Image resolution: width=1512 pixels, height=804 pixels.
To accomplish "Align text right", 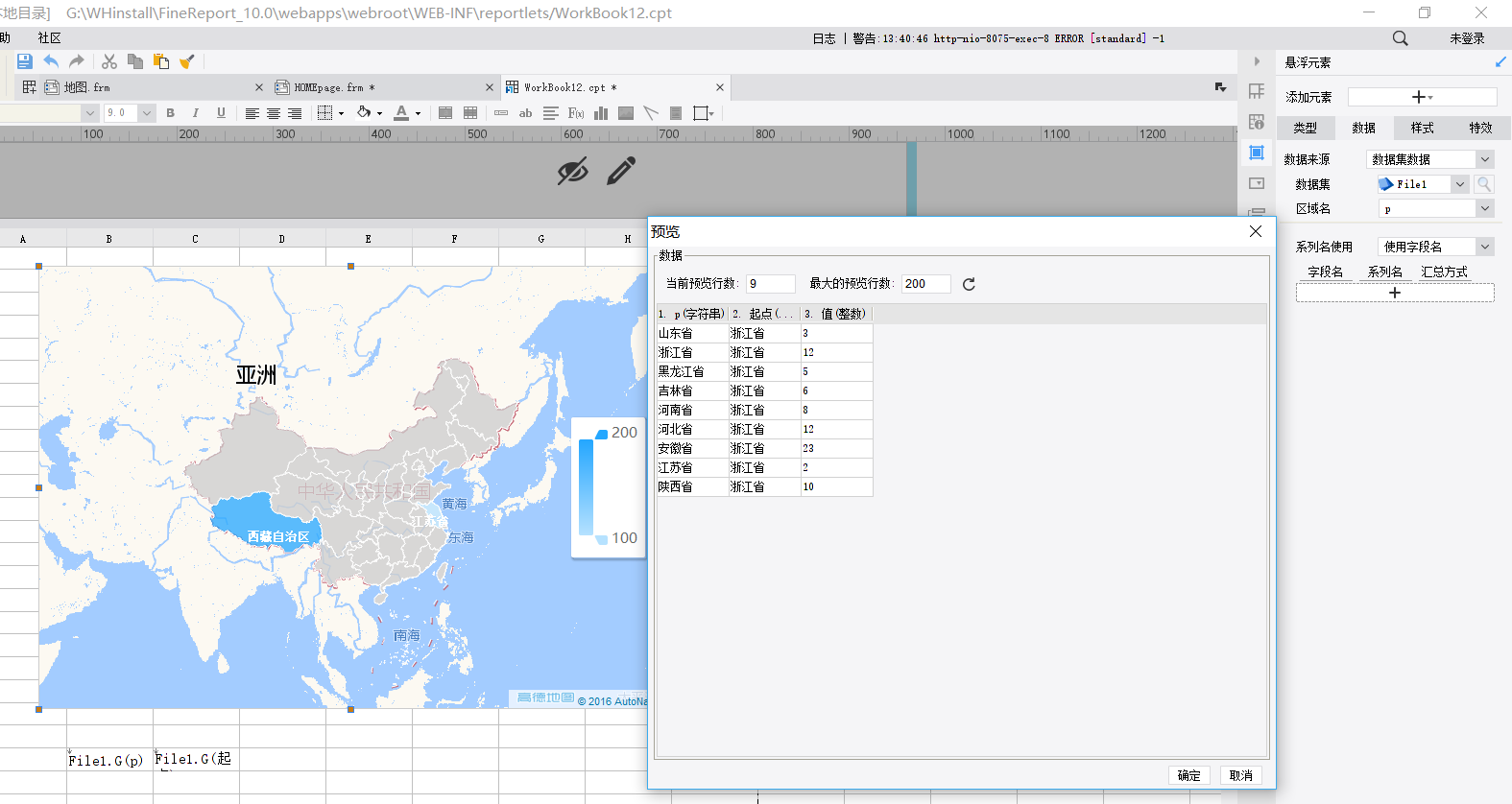I will tap(295, 113).
